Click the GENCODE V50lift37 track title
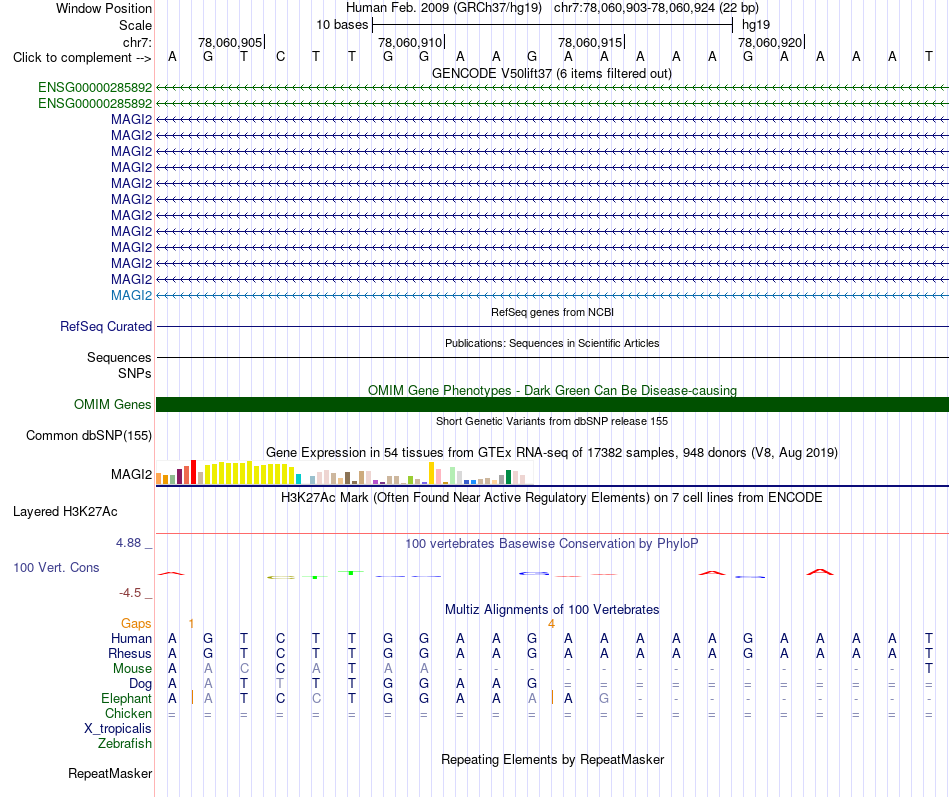 tap(552, 73)
